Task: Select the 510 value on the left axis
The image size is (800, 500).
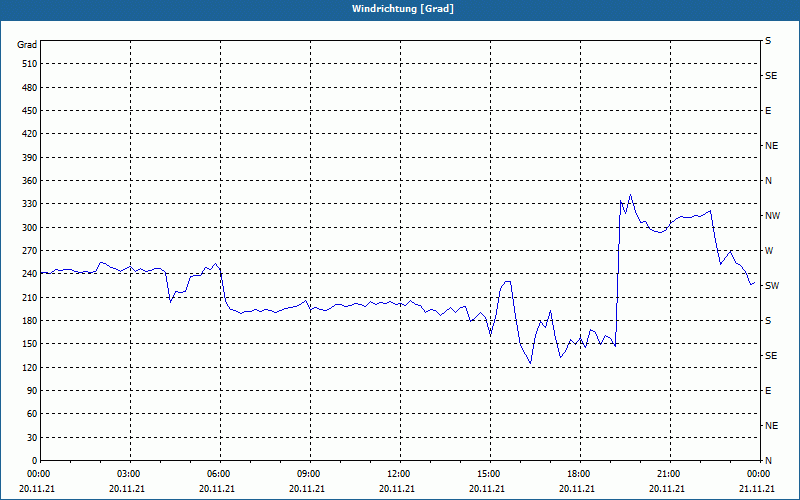Action: pos(30,64)
